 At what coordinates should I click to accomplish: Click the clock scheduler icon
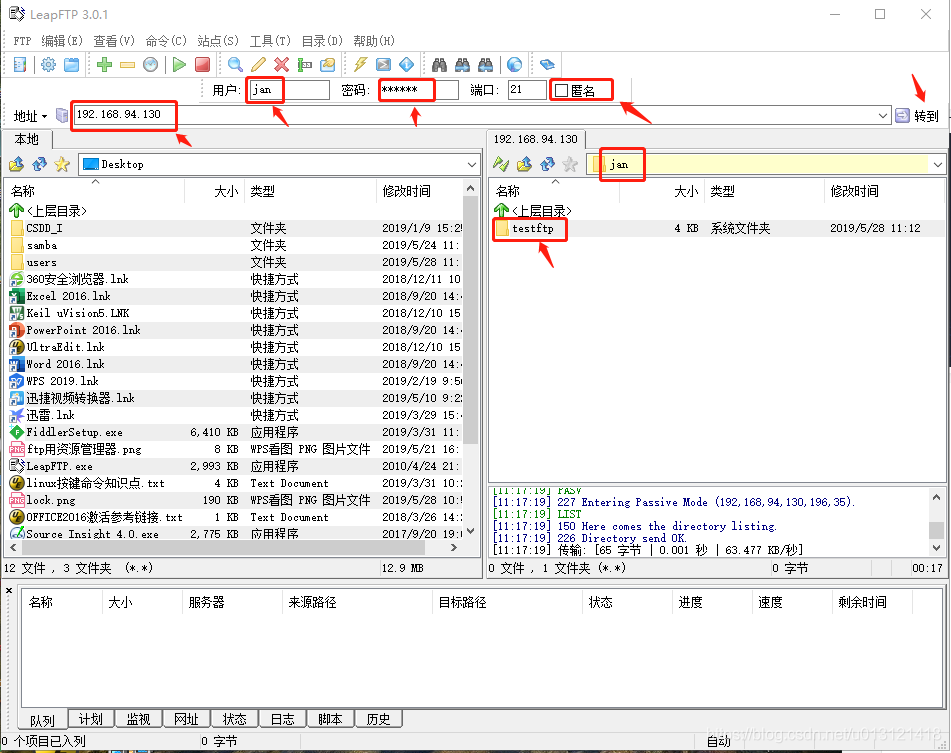coord(150,64)
